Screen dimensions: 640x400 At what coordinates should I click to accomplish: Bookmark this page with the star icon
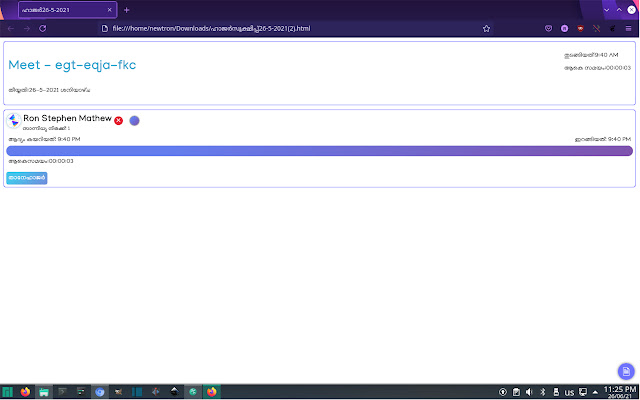point(486,29)
